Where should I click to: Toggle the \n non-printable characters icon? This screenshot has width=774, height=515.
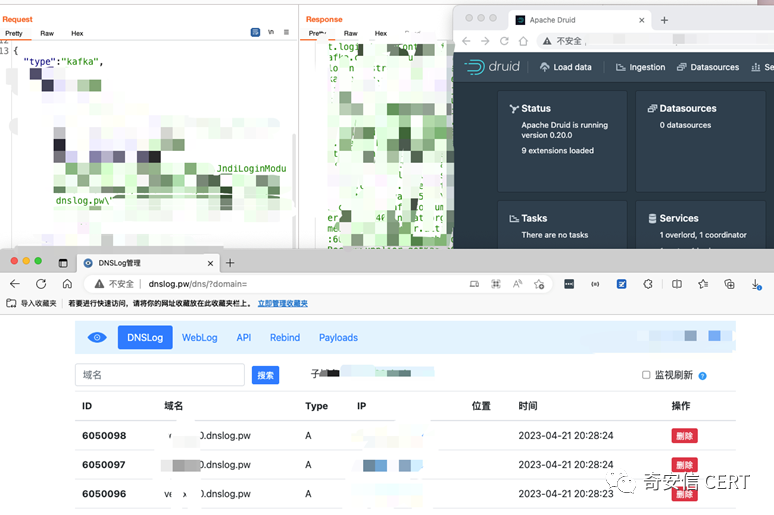point(271,32)
